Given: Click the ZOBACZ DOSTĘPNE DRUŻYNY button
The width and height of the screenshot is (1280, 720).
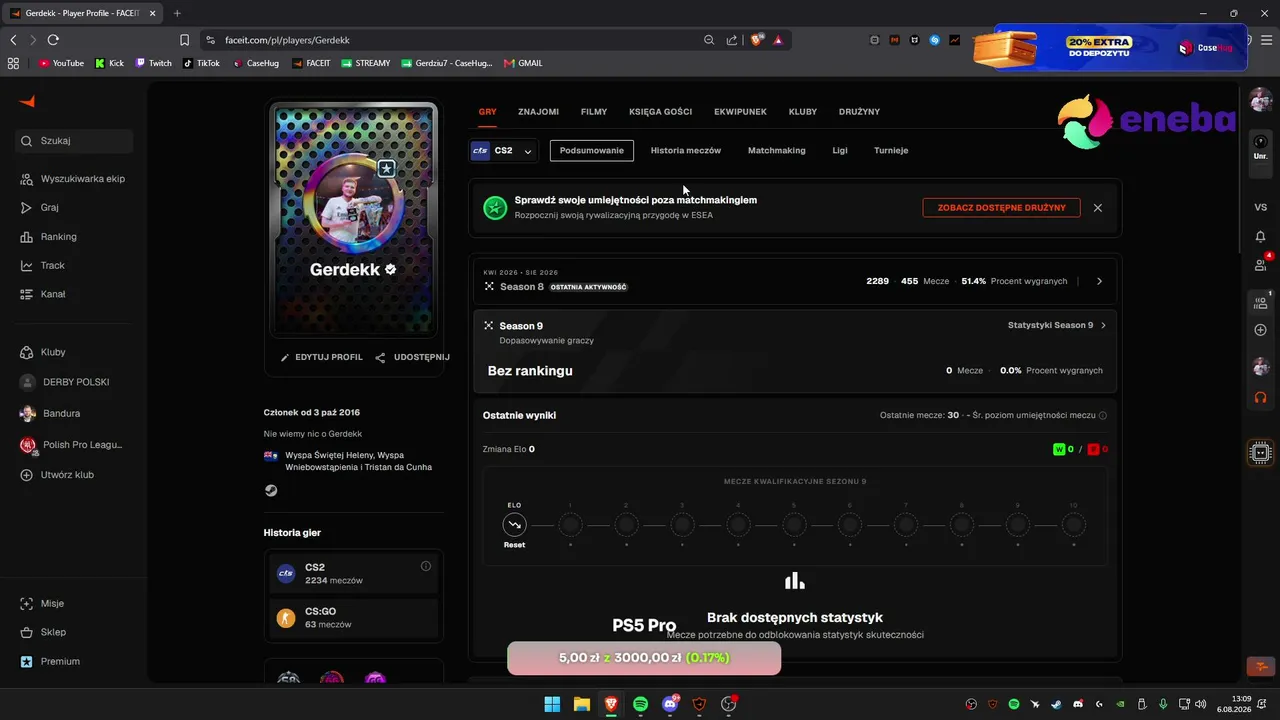Looking at the screenshot, I should pos(1001,208).
